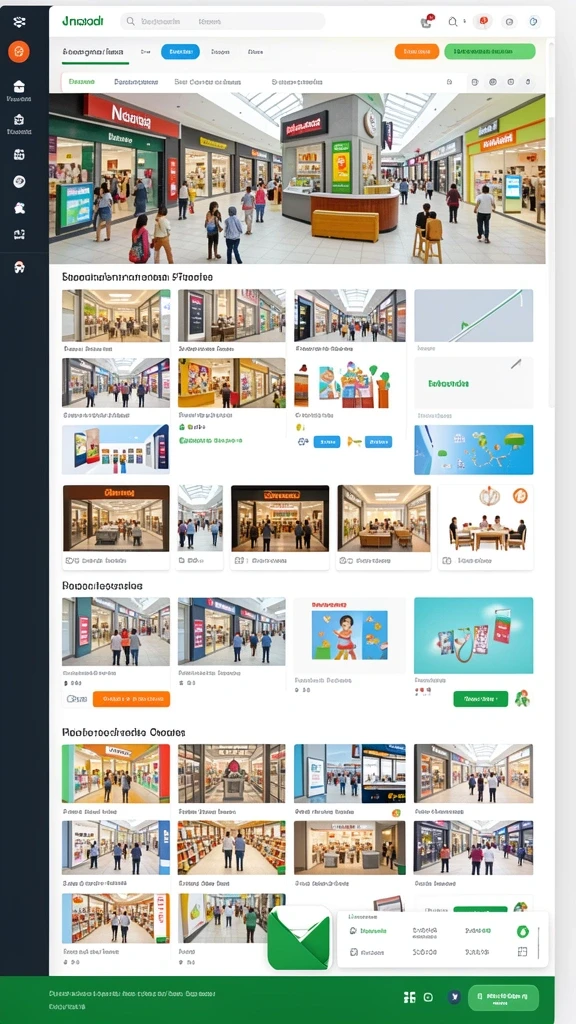Open the green envelope mail icon

[x=299, y=938]
